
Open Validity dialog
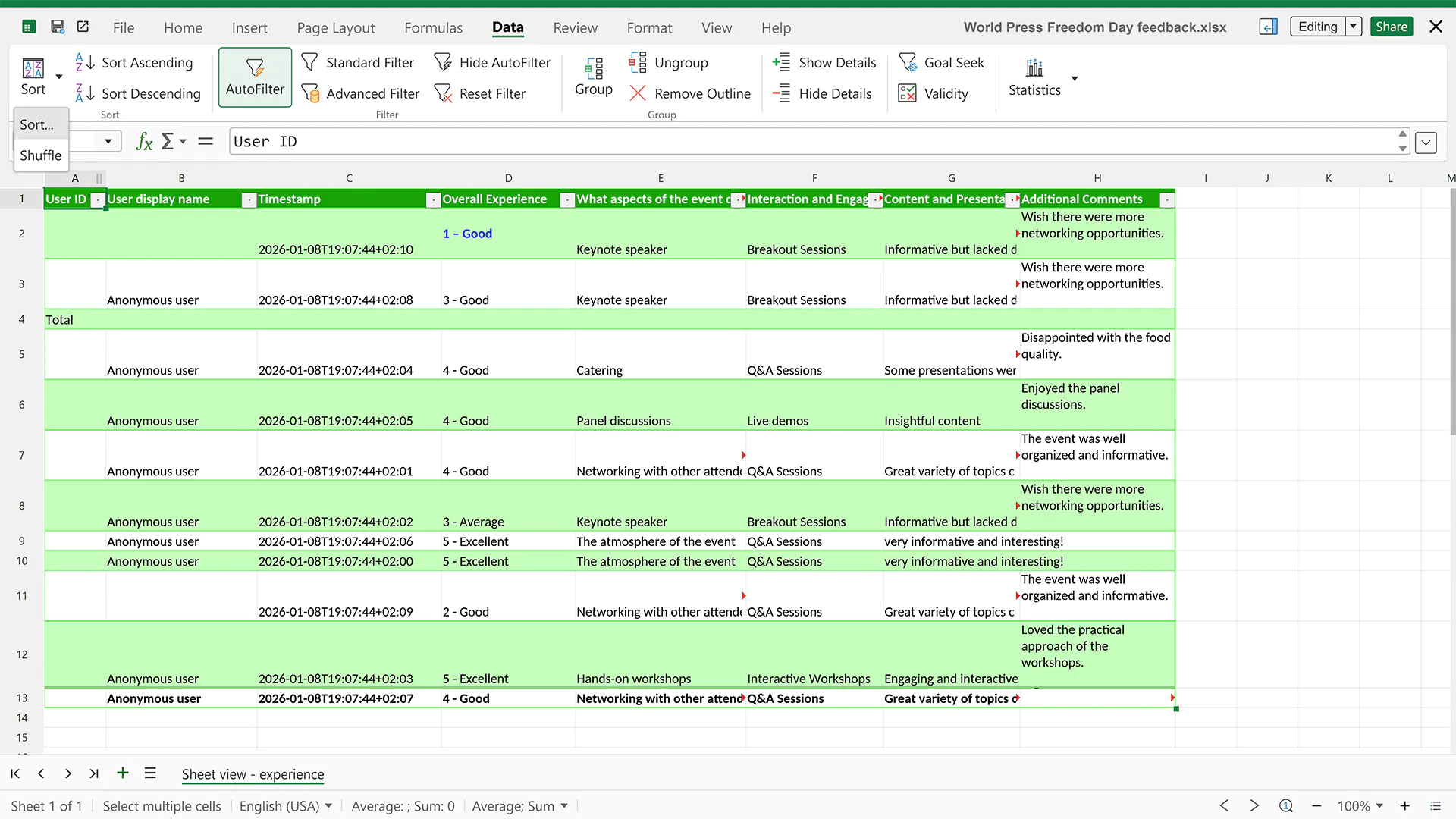tap(933, 93)
